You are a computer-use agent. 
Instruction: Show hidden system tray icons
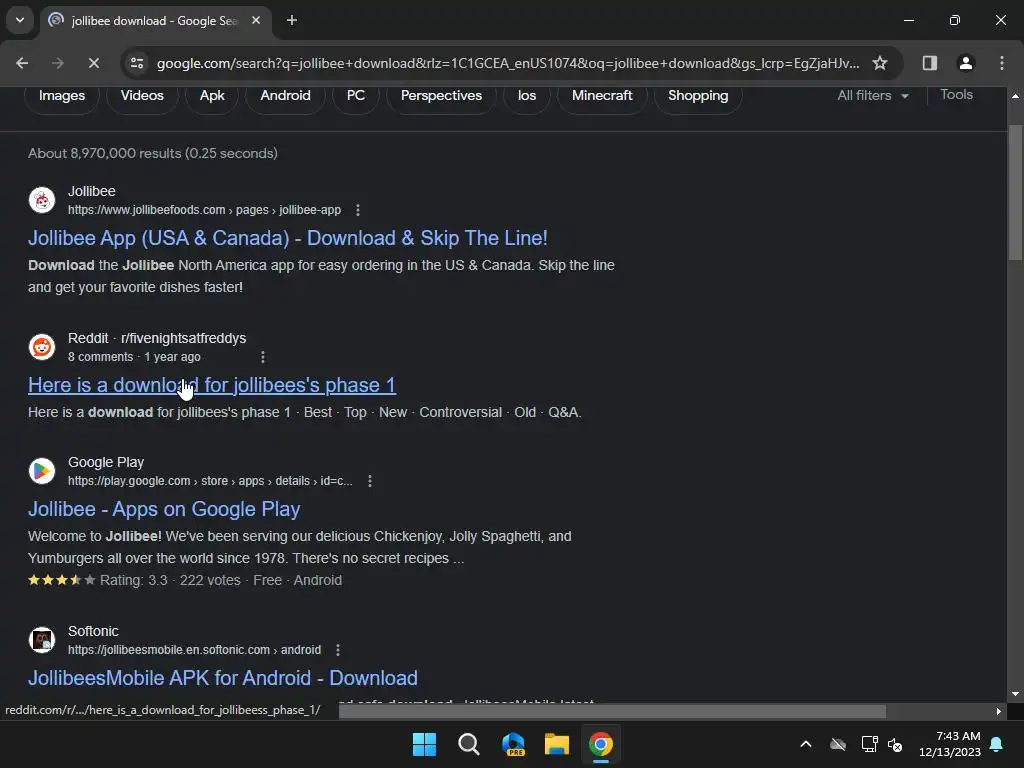[806, 744]
